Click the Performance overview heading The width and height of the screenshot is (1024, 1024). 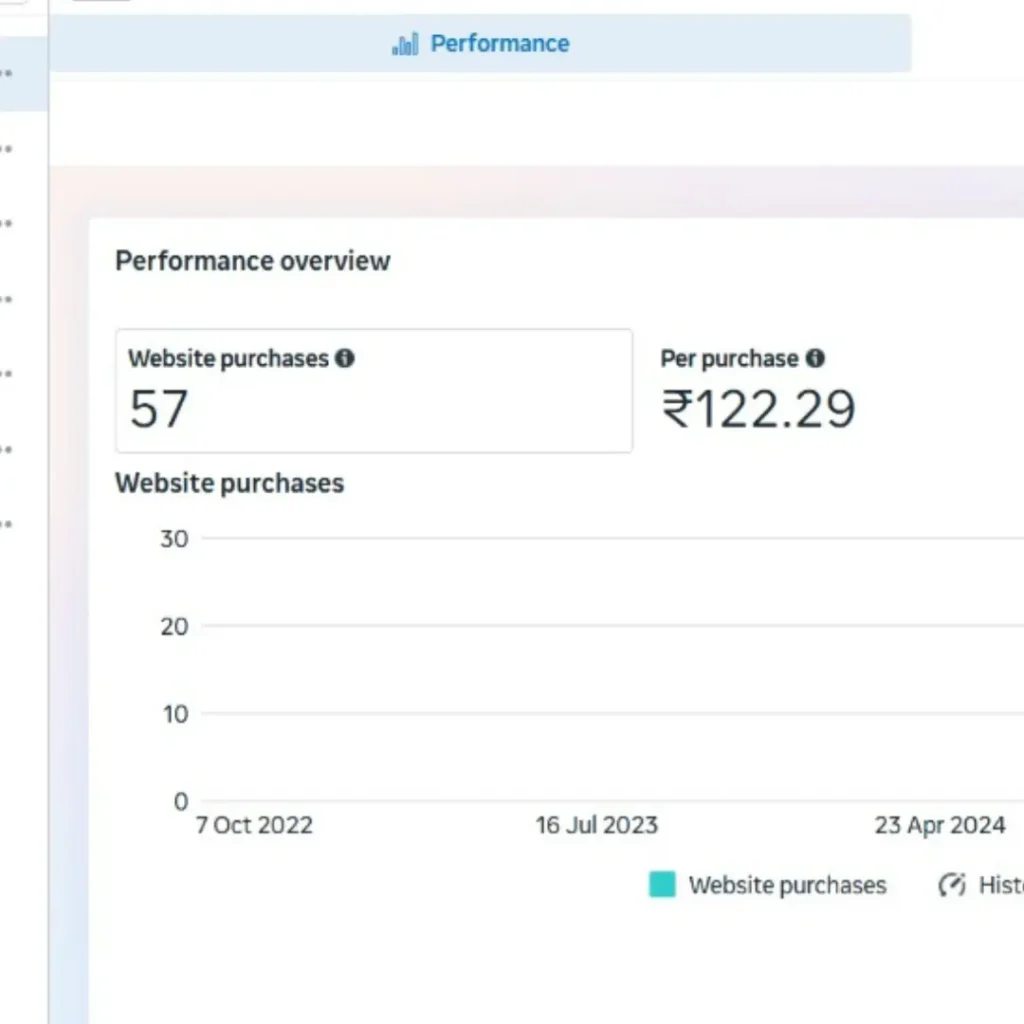click(253, 261)
